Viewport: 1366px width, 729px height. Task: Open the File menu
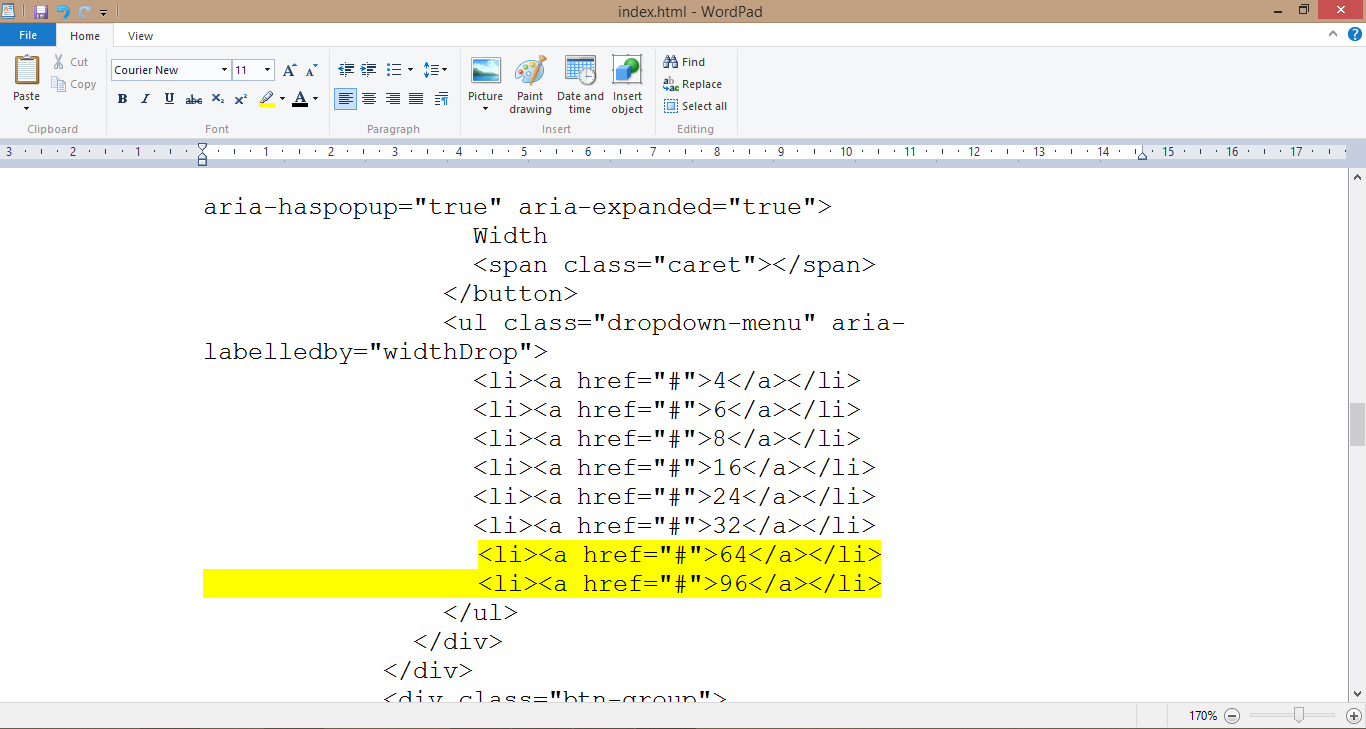coord(28,34)
